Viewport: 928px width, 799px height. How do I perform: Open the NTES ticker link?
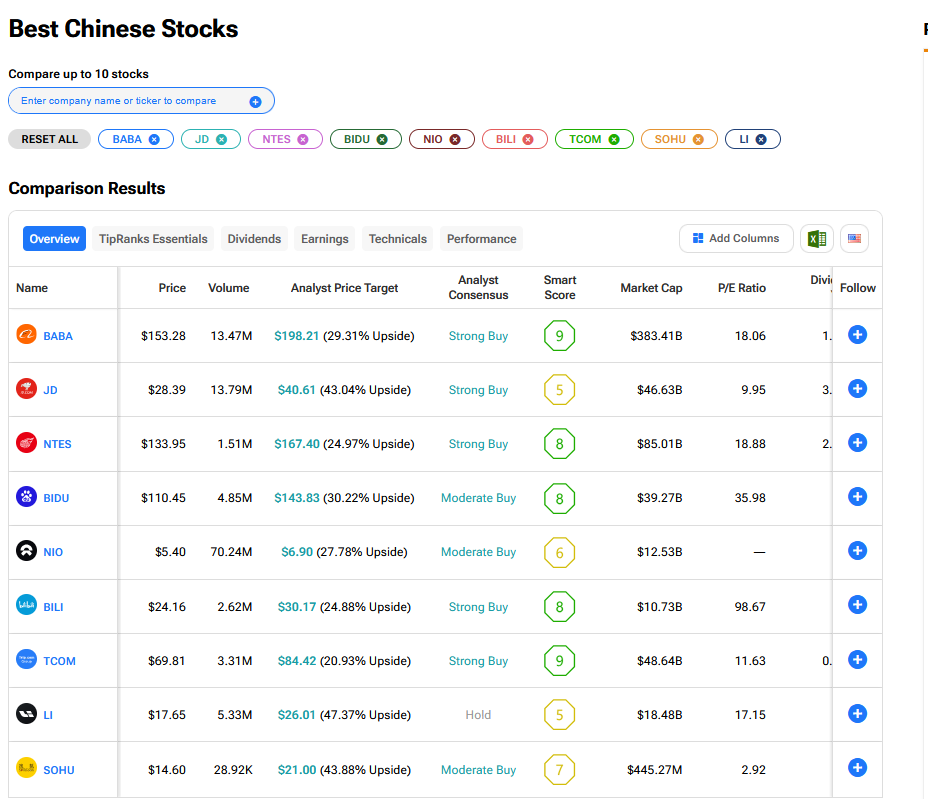tap(57, 444)
